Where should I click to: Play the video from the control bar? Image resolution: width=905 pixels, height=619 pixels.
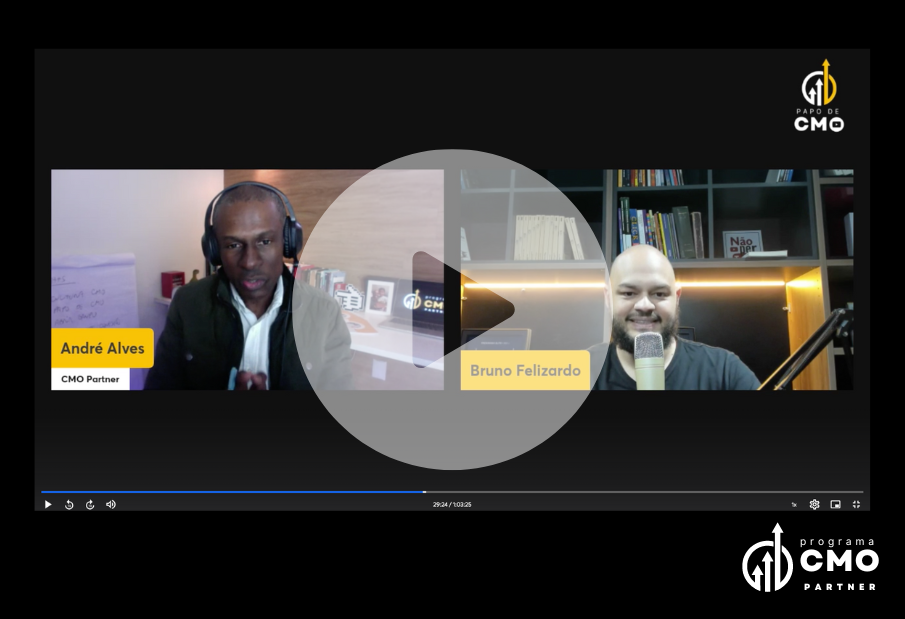tap(48, 505)
